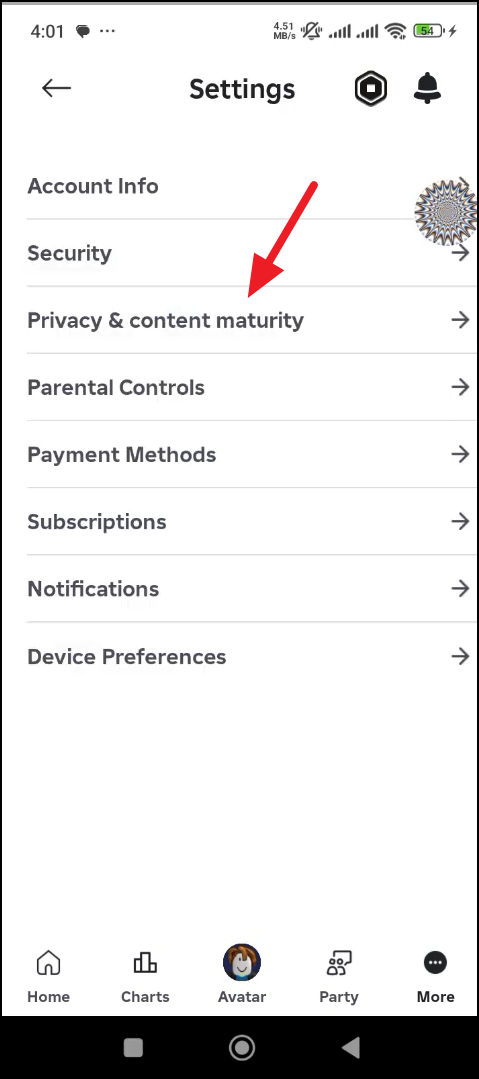Screen dimensions: 479x1079
Task: Tap the More three-dots icon
Action: click(436, 962)
